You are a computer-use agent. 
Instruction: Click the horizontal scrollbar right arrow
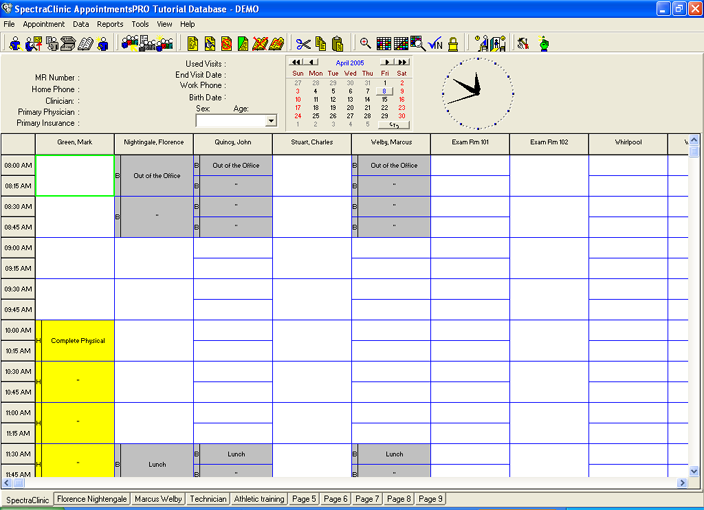pyautogui.click(x=682, y=483)
